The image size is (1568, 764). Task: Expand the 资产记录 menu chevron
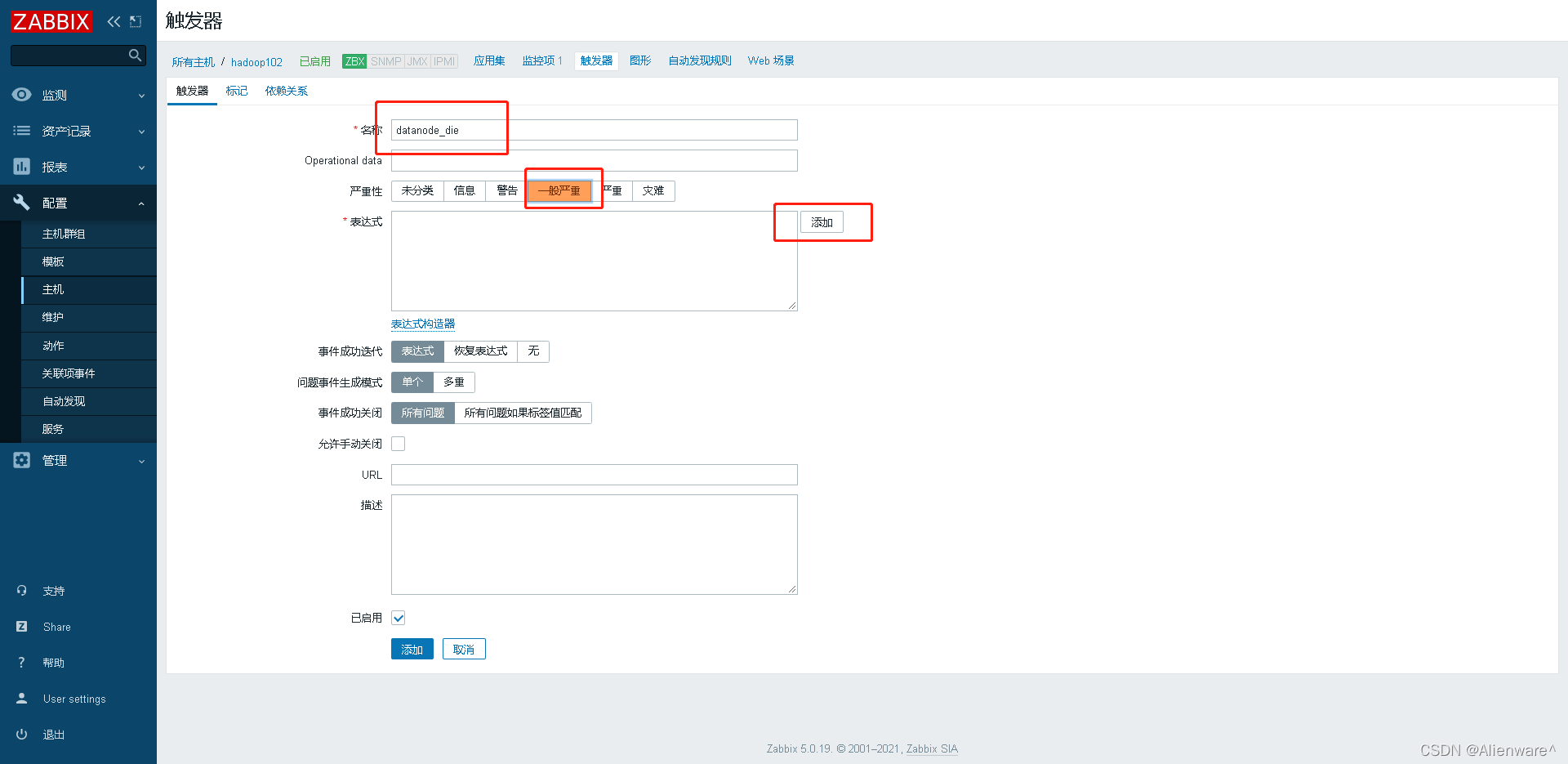[x=141, y=132]
